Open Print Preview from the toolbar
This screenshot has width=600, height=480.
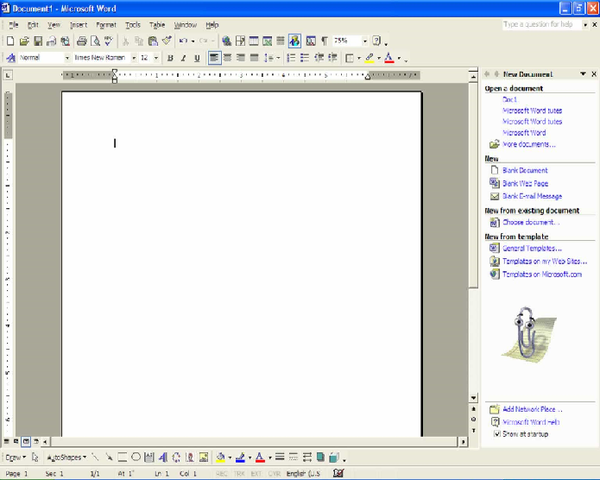(x=95, y=41)
